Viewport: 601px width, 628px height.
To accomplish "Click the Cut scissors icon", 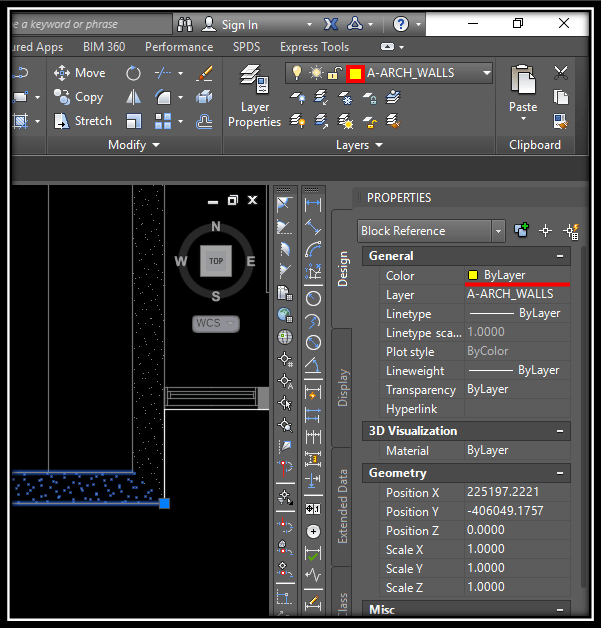I will pos(561,73).
